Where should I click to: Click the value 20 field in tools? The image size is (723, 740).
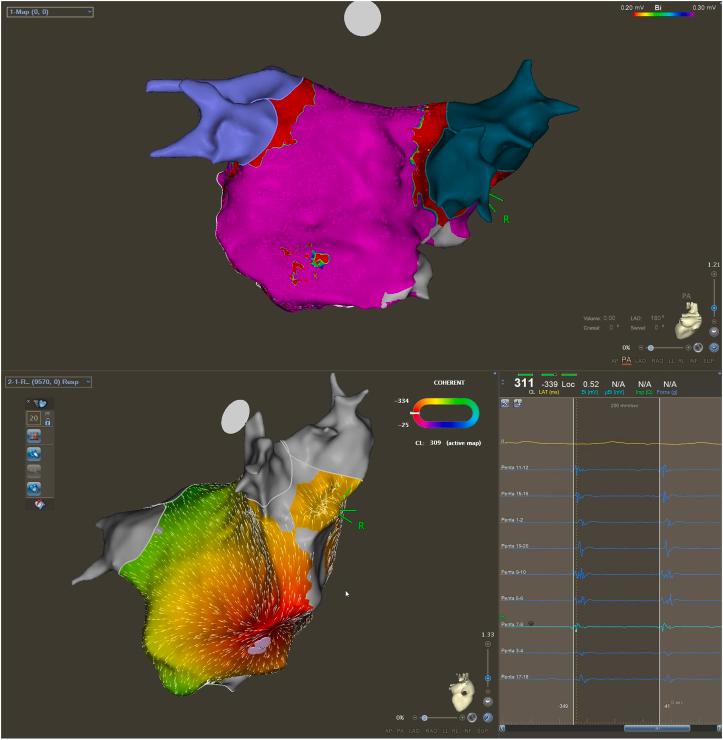[x=34, y=419]
